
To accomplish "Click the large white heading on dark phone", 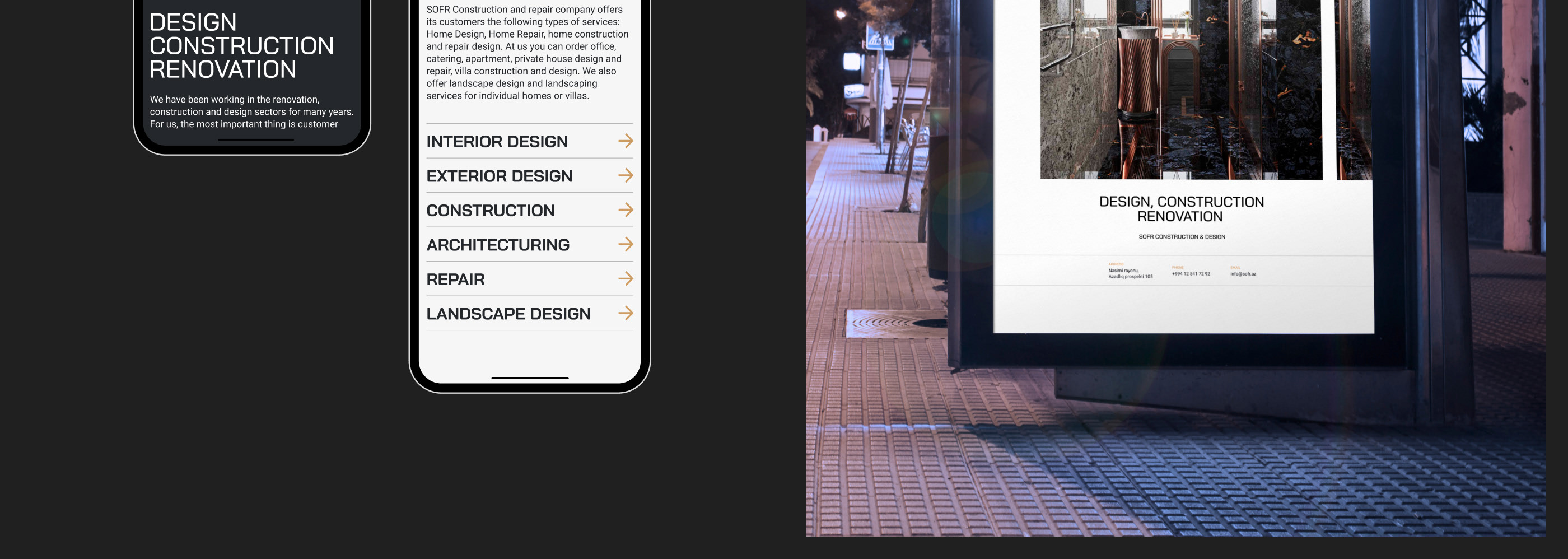I will tap(241, 46).
